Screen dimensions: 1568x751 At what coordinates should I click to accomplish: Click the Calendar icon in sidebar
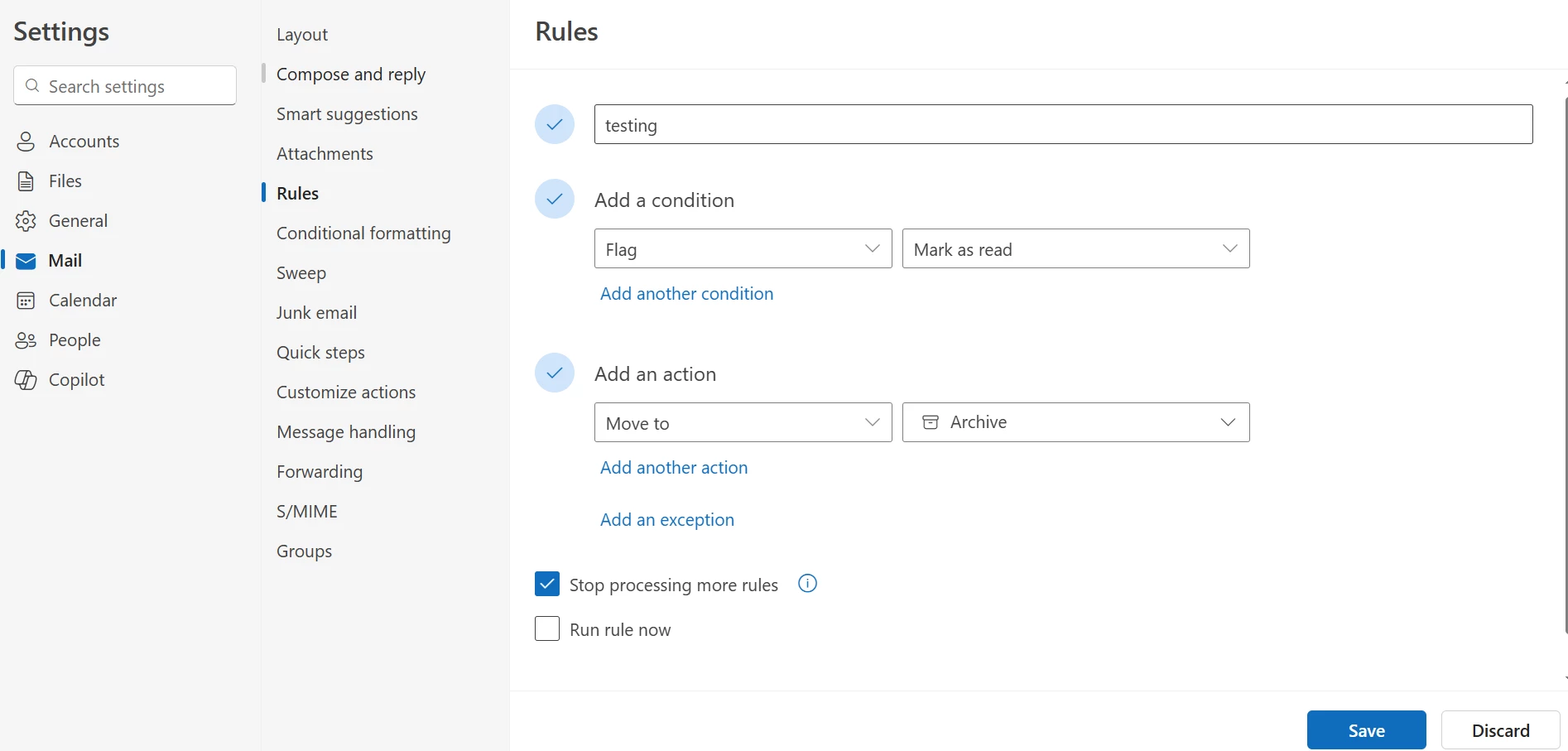26,301
